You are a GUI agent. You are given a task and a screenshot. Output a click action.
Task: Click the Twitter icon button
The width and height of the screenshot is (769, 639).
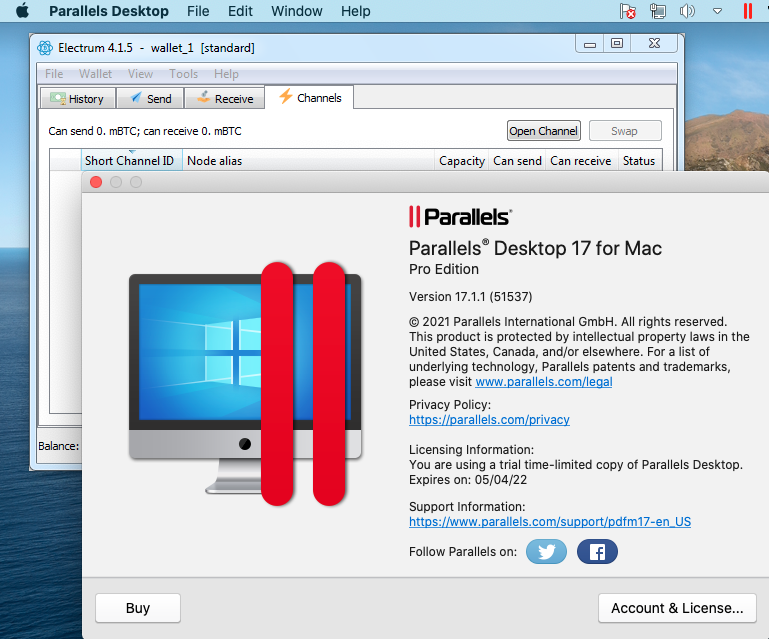tap(546, 552)
